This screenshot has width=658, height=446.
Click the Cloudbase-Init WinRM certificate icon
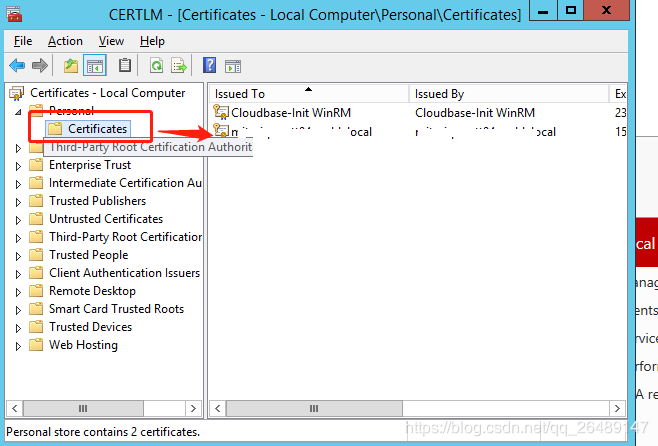coord(221,112)
